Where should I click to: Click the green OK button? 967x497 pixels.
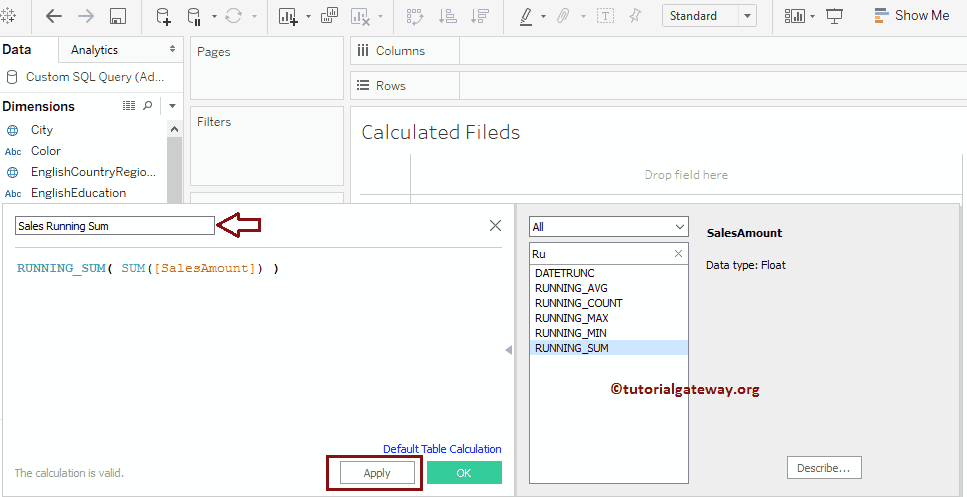464,473
